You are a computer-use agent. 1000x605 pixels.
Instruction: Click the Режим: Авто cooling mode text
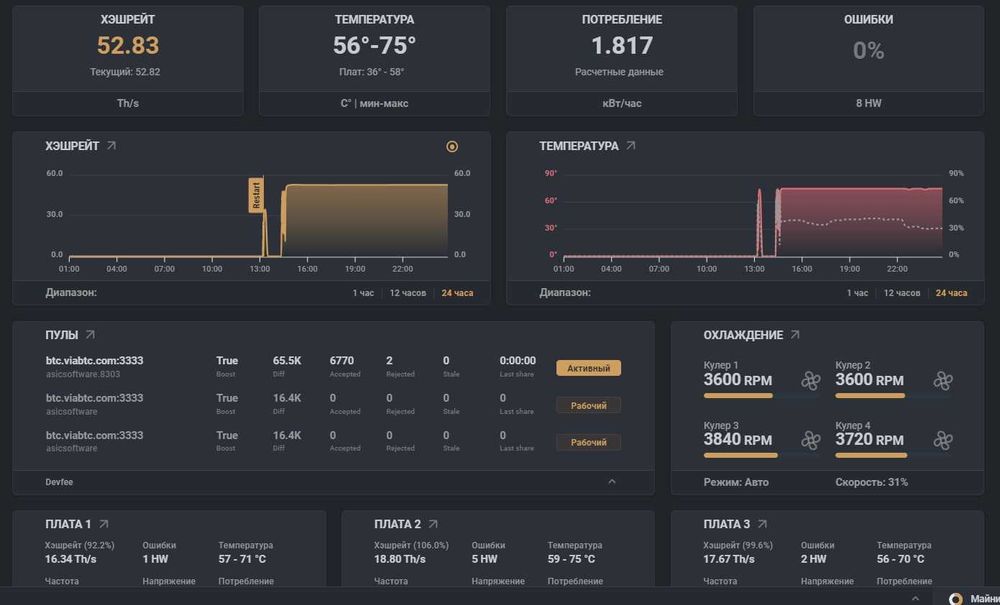[736, 482]
